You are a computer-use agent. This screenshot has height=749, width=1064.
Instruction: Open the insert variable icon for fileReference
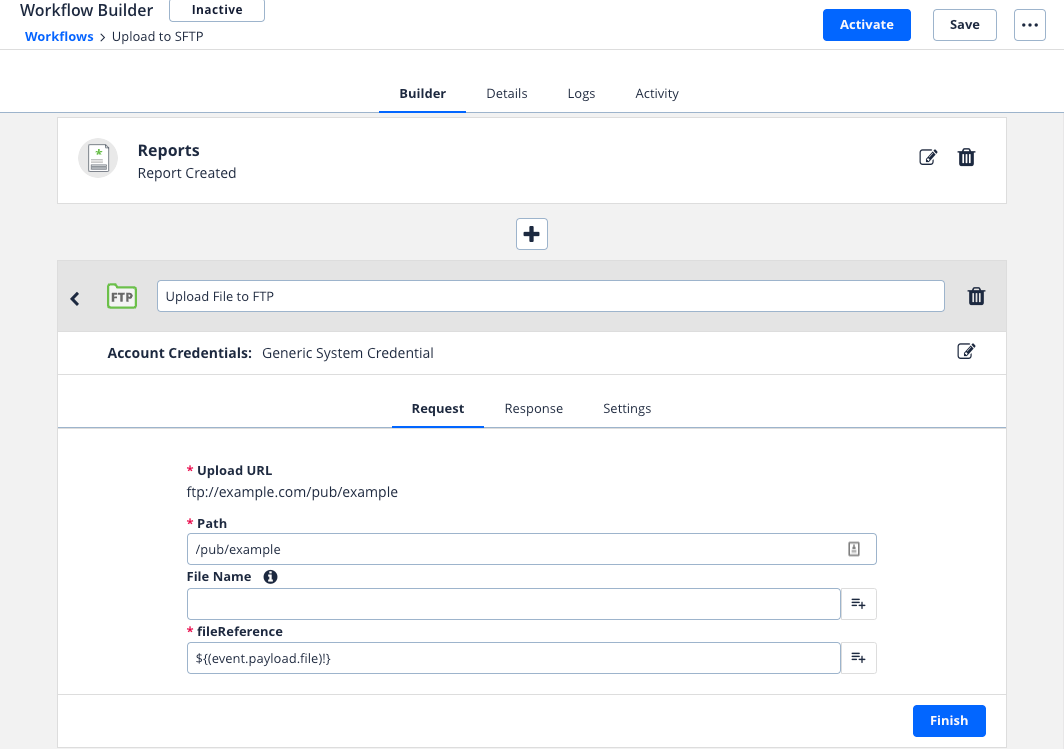858,657
